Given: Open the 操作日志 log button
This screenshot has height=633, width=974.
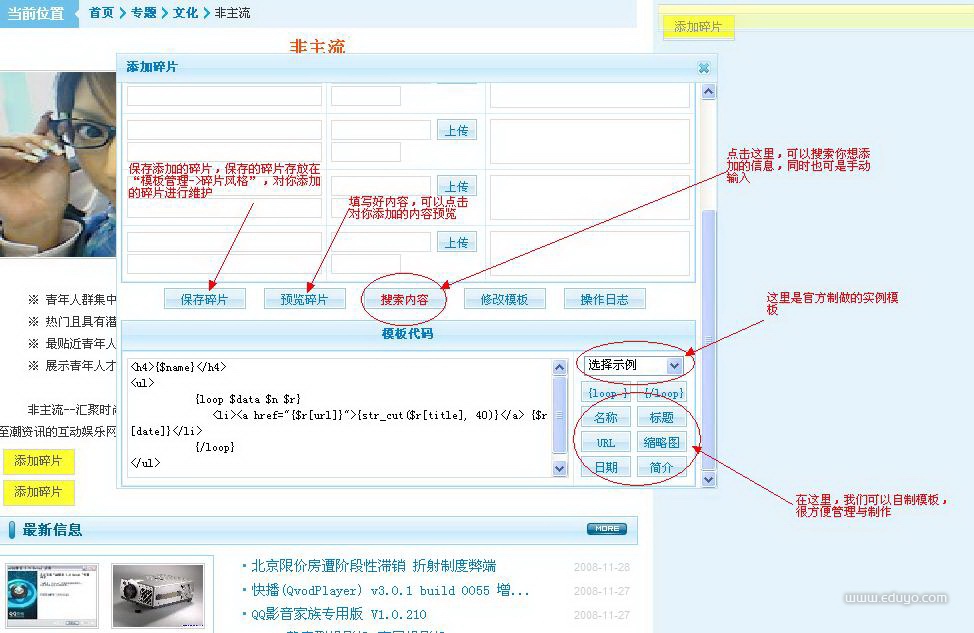Looking at the screenshot, I should point(605,299).
